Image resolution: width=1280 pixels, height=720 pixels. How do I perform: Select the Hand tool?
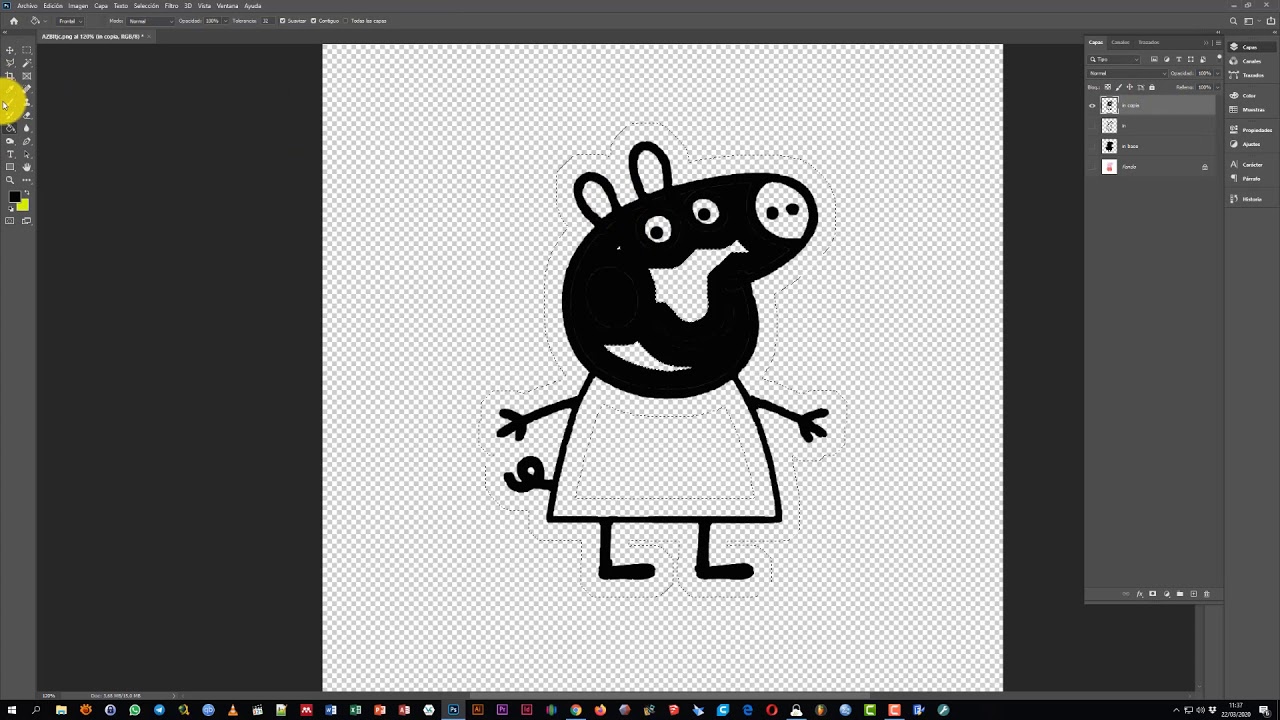pyautogui.click(x=26, y=167)
